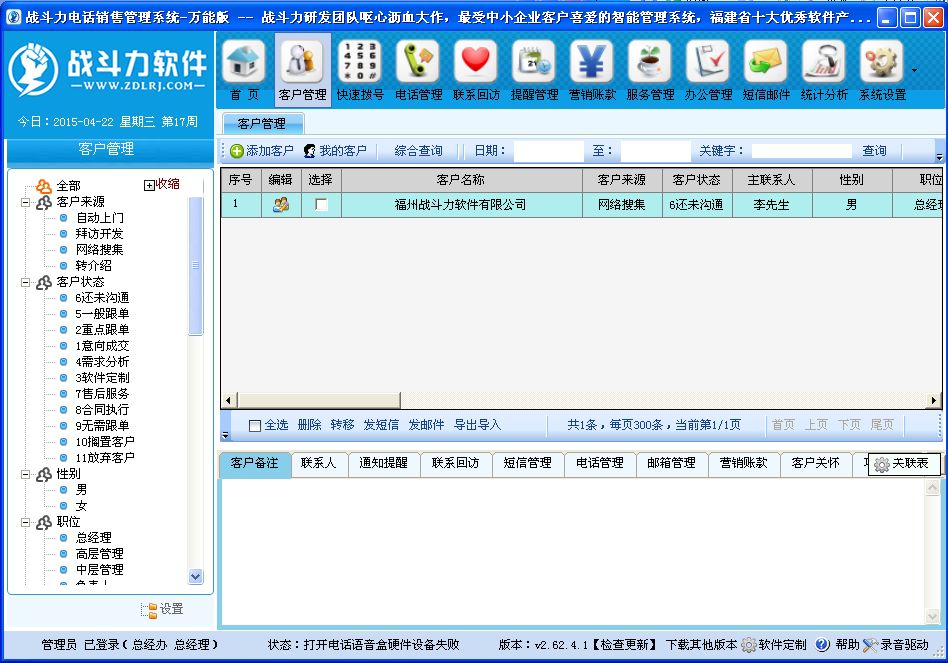Click the table scroll-right arrow
948x663 pixels.
tap(934, 400)
